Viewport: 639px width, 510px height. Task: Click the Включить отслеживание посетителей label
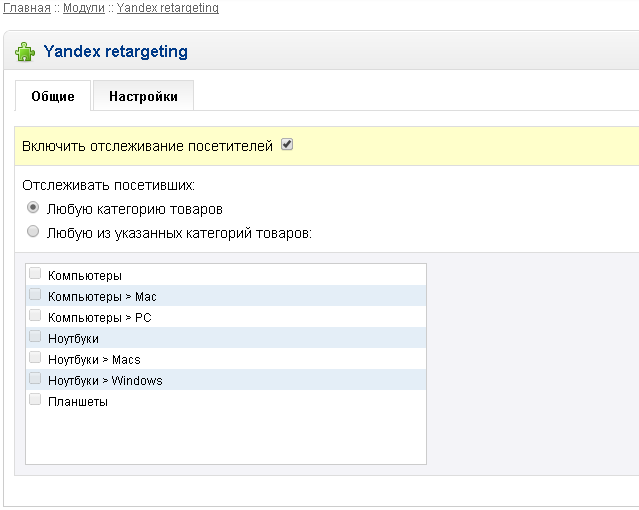(x=147, y=146)
